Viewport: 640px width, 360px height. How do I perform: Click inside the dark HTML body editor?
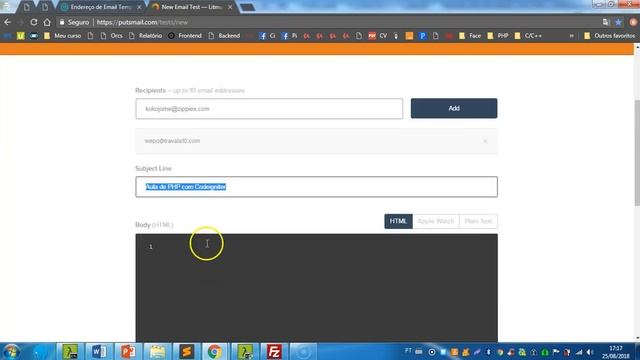pyautogui.click(x=316, y=288)
